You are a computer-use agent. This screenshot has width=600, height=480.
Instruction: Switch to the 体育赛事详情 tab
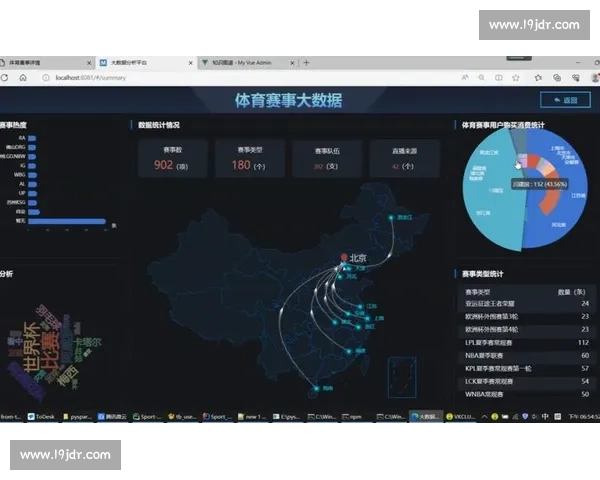click(x=42, y=63)
